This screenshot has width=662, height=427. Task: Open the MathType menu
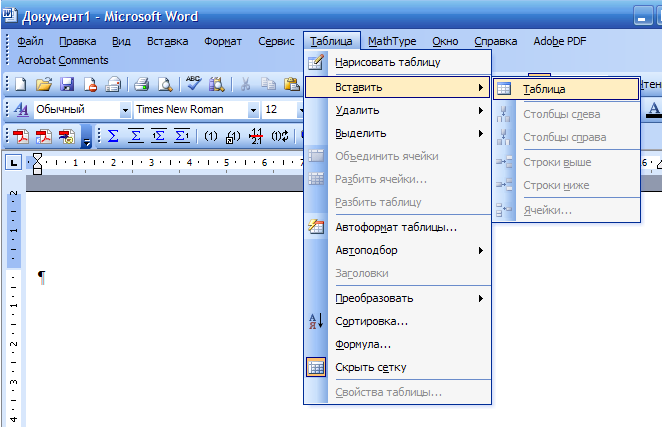392,41
